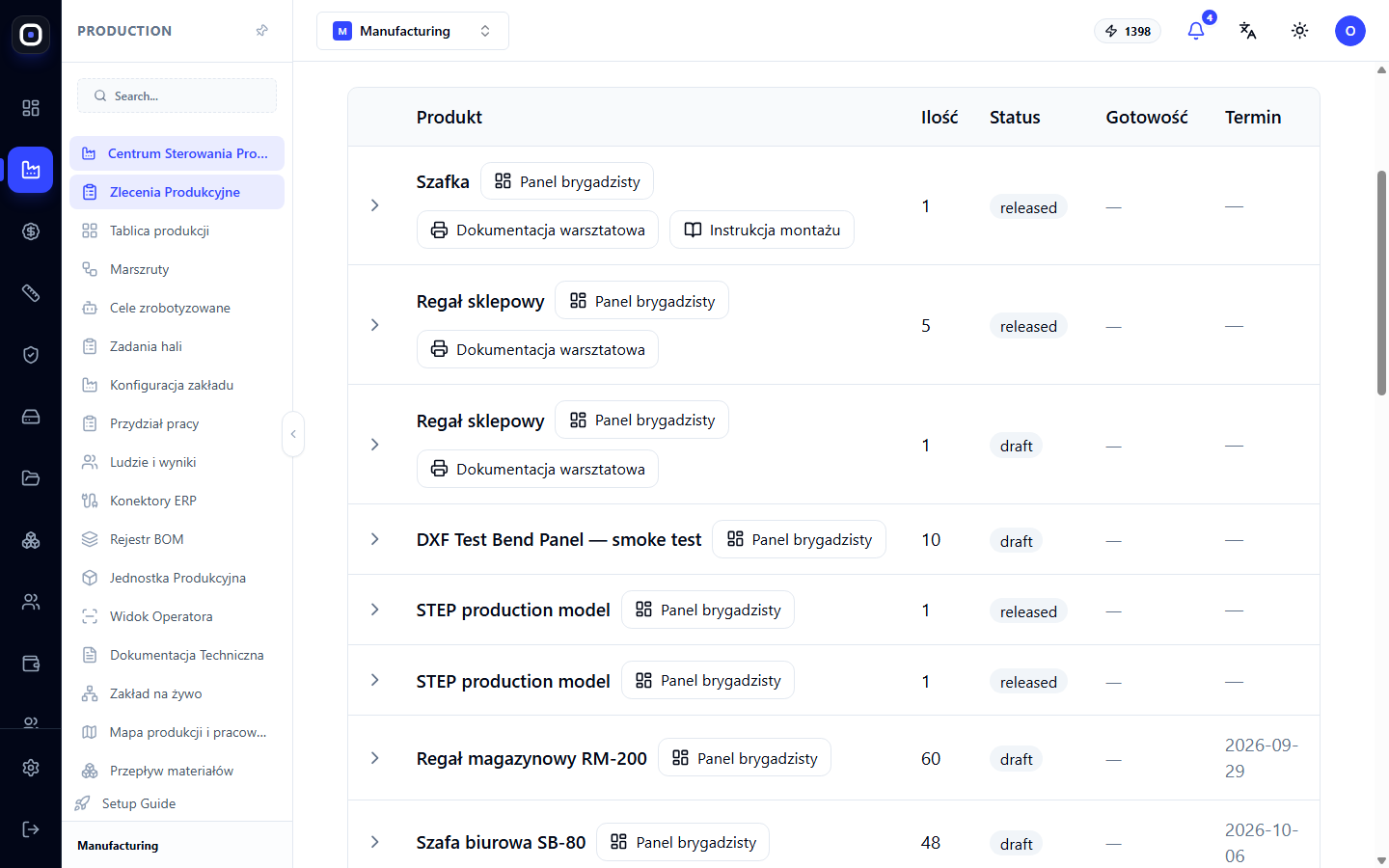Expand the Szafka row
This screenshot has width=1389, height=868.
pos(375,205)
